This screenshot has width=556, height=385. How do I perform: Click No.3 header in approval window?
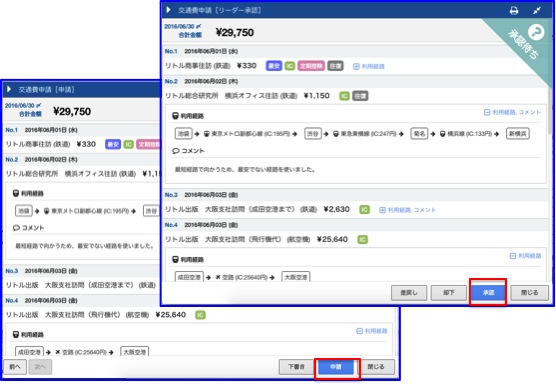(x=356, y=195)
